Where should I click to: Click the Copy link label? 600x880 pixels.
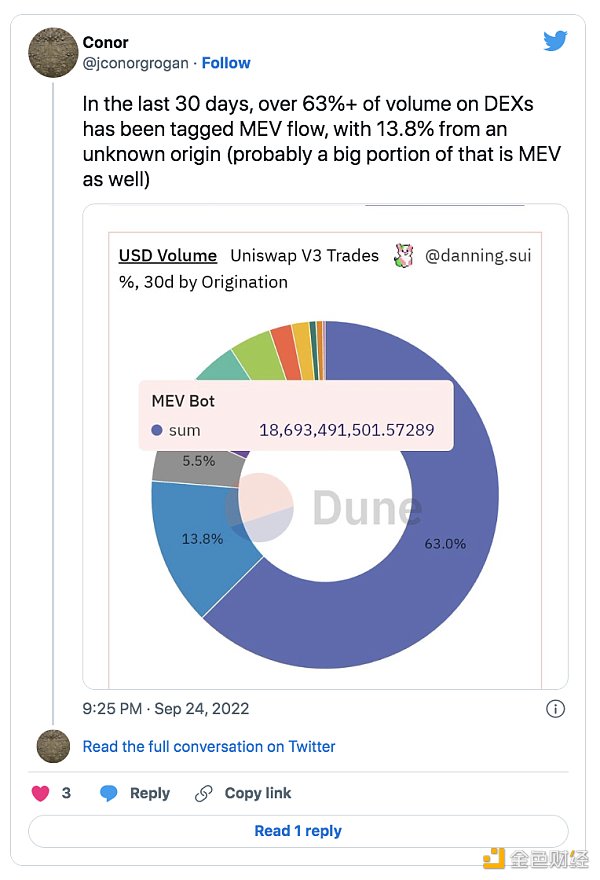pos(258,793)
